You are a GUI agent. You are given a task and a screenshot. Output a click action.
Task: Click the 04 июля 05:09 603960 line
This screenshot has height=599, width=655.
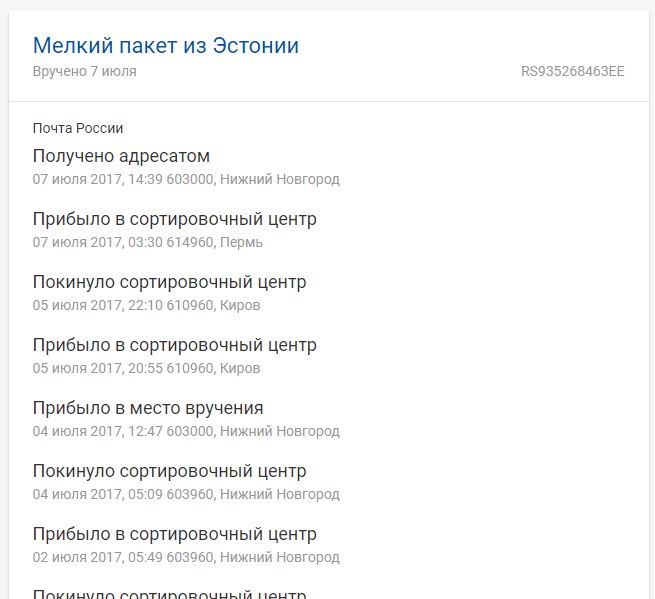click(x=186, y=494)
